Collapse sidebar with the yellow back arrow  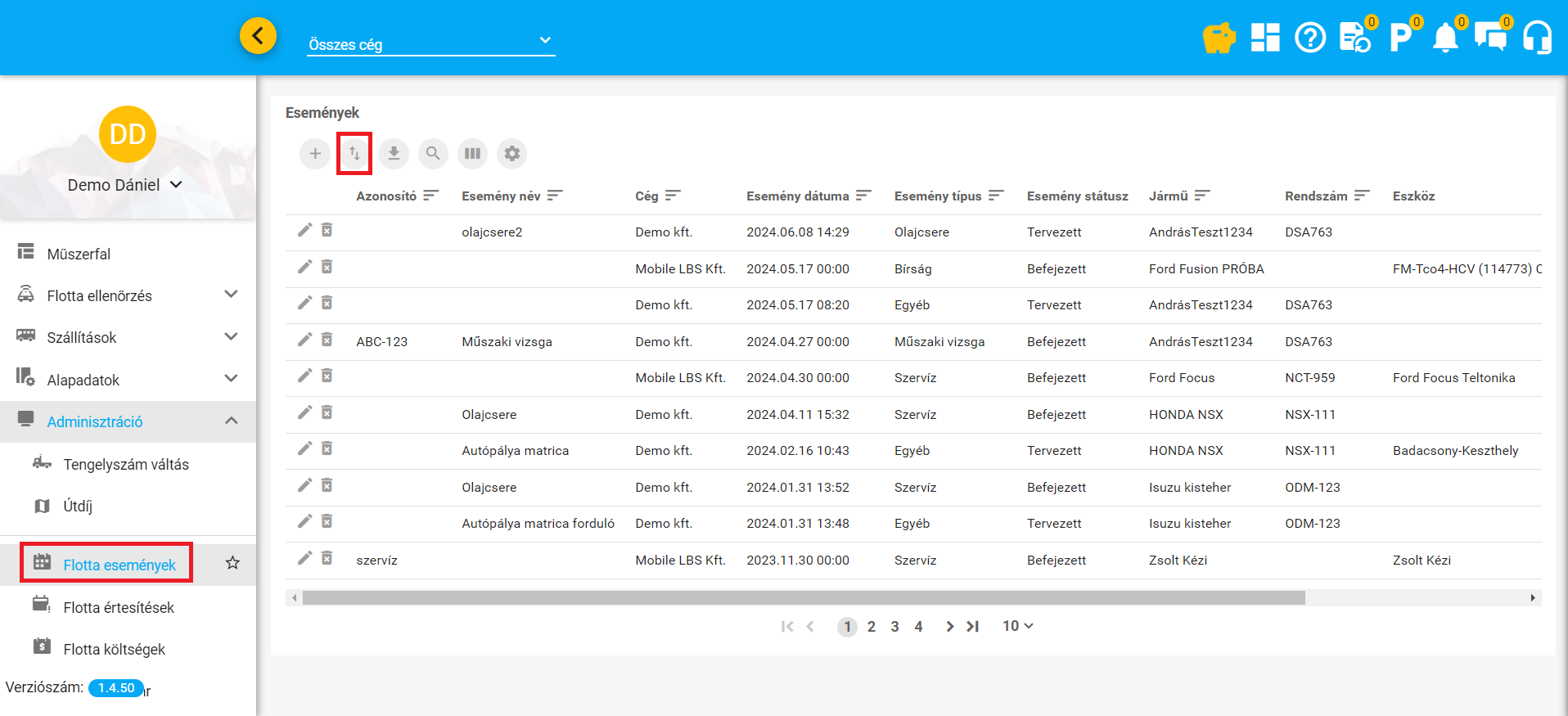(x=258, y=36)
